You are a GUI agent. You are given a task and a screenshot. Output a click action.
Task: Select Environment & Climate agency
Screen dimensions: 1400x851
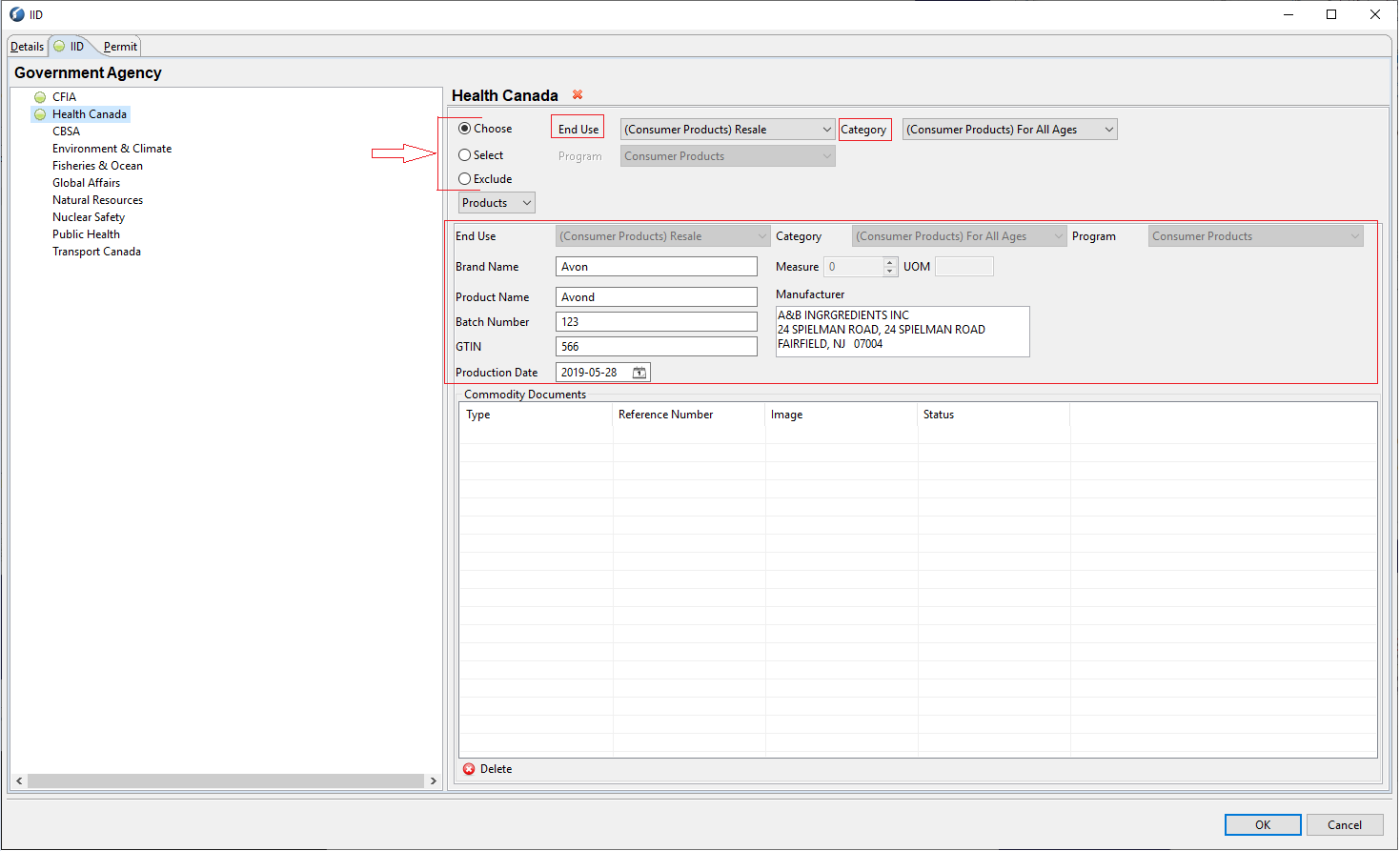(x=112, y=149)
